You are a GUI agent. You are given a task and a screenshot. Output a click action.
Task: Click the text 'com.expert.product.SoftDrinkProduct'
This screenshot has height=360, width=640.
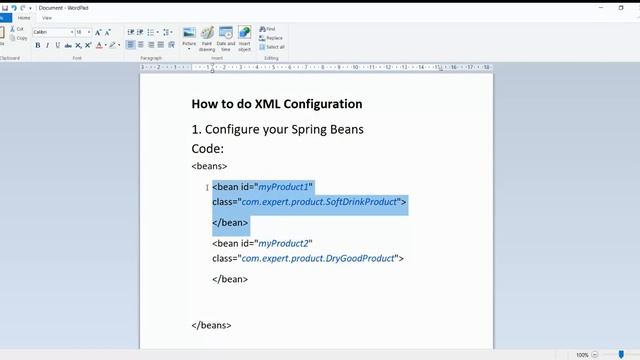tap(319, 202)
